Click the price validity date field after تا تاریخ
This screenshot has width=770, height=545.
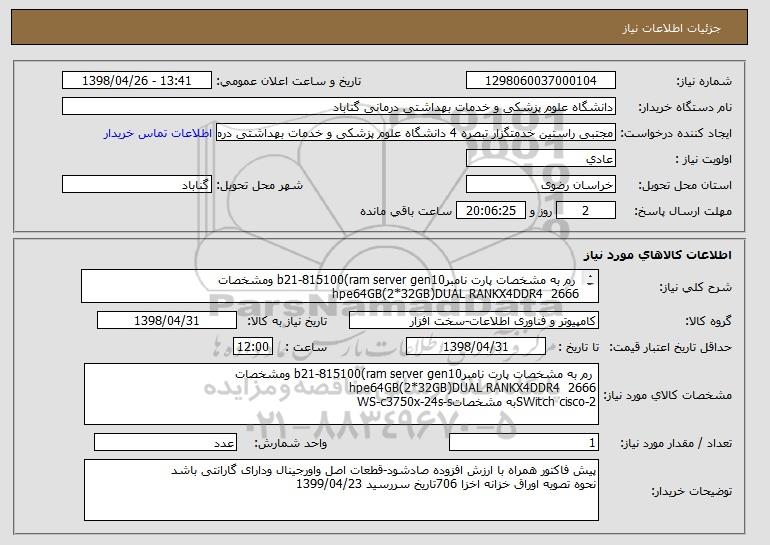click(476, 347)
